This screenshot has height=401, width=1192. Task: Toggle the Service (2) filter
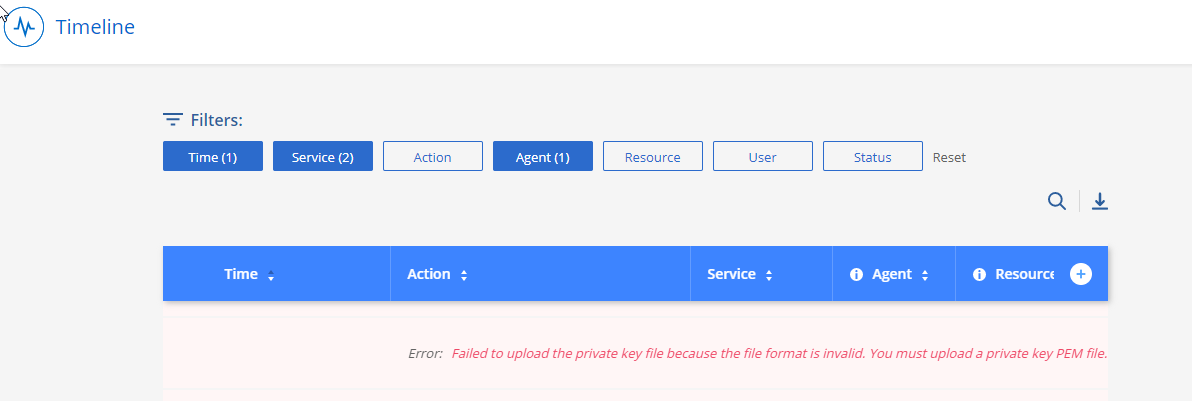[x=323, y=157]
